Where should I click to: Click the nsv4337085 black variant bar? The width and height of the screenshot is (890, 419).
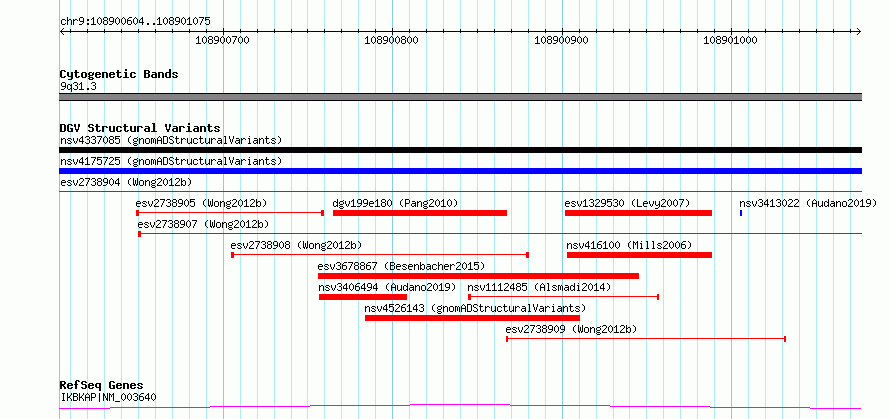point(460,150)
